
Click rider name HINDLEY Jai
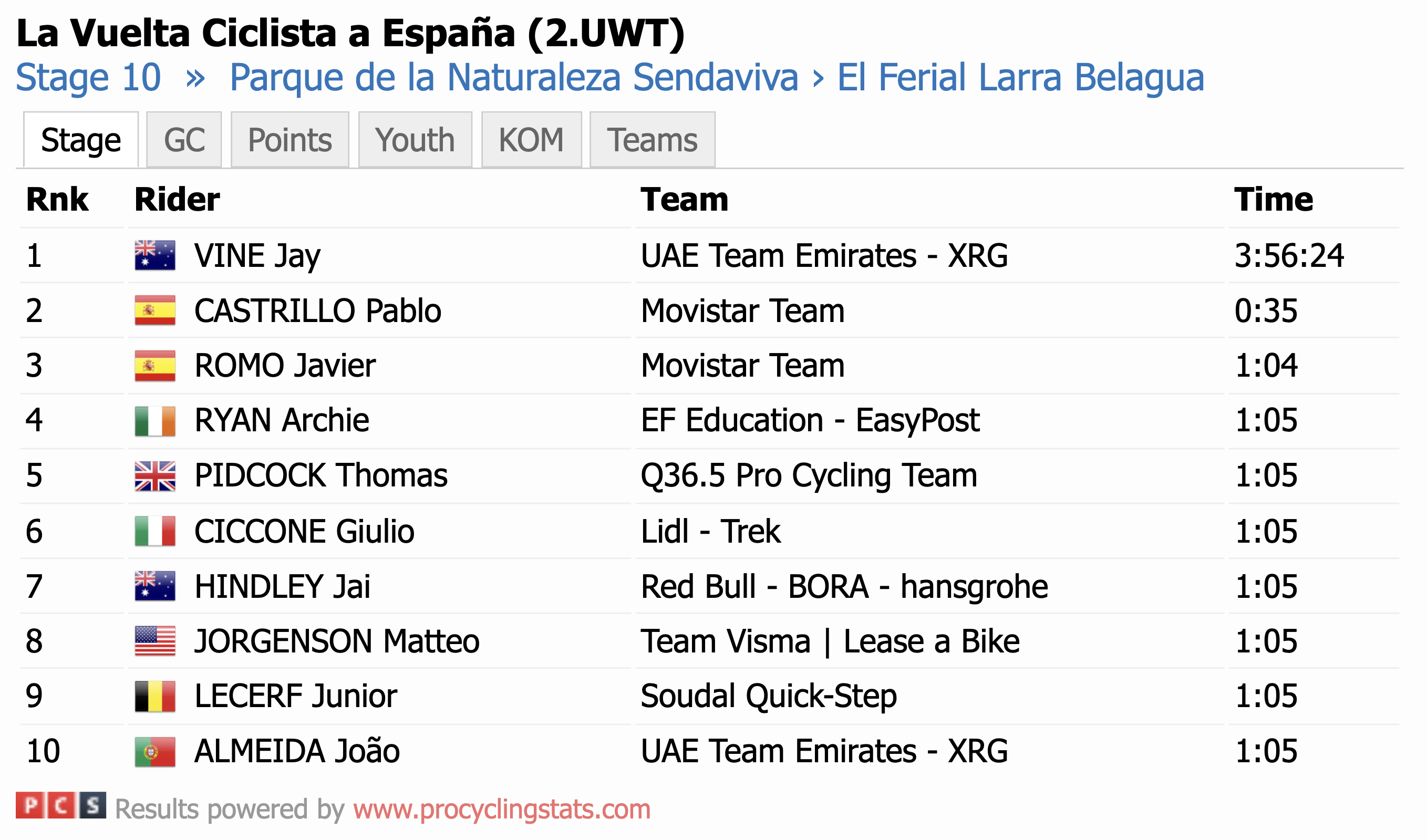point(282,586)
